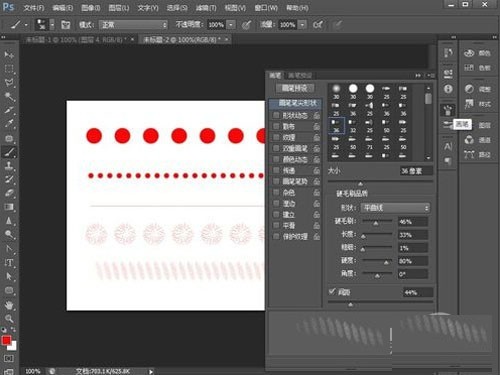
Task: Open the Adjustments (调整) panel icon
Action: 469,89
